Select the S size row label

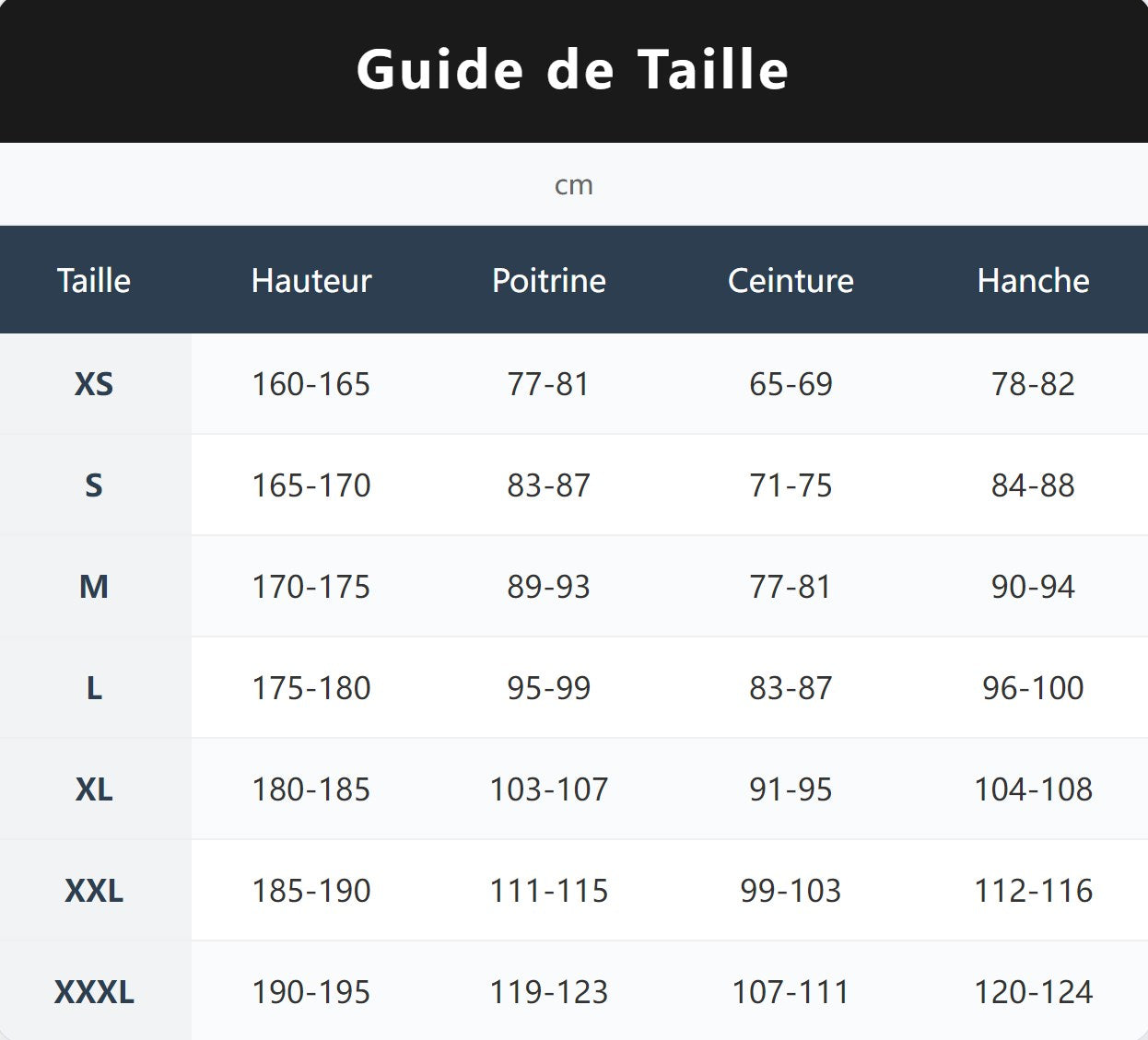click(94, 485)
